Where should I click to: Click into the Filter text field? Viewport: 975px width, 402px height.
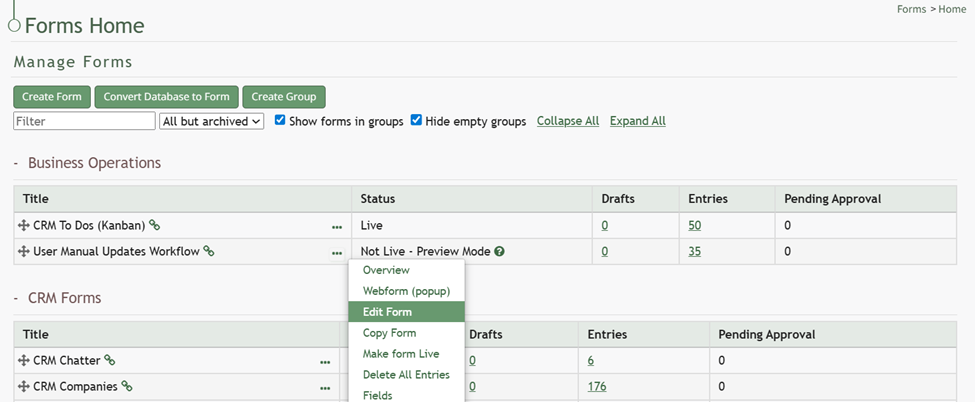click(84, 121)
